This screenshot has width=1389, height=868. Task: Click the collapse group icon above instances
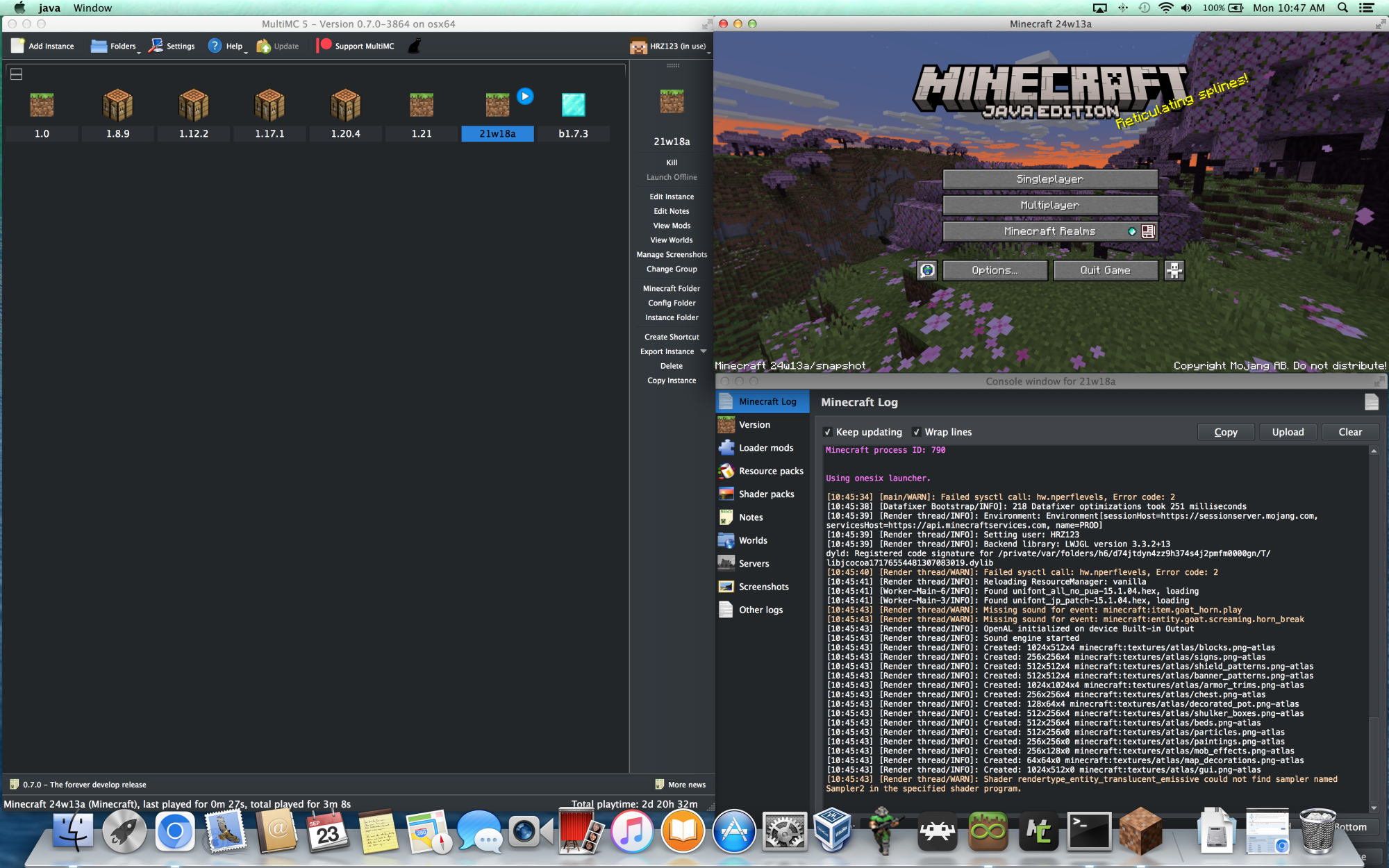point(17,74)
